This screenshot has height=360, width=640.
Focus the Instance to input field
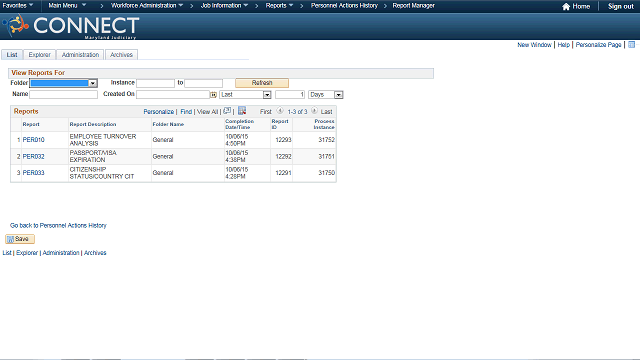tap(204, 83)
